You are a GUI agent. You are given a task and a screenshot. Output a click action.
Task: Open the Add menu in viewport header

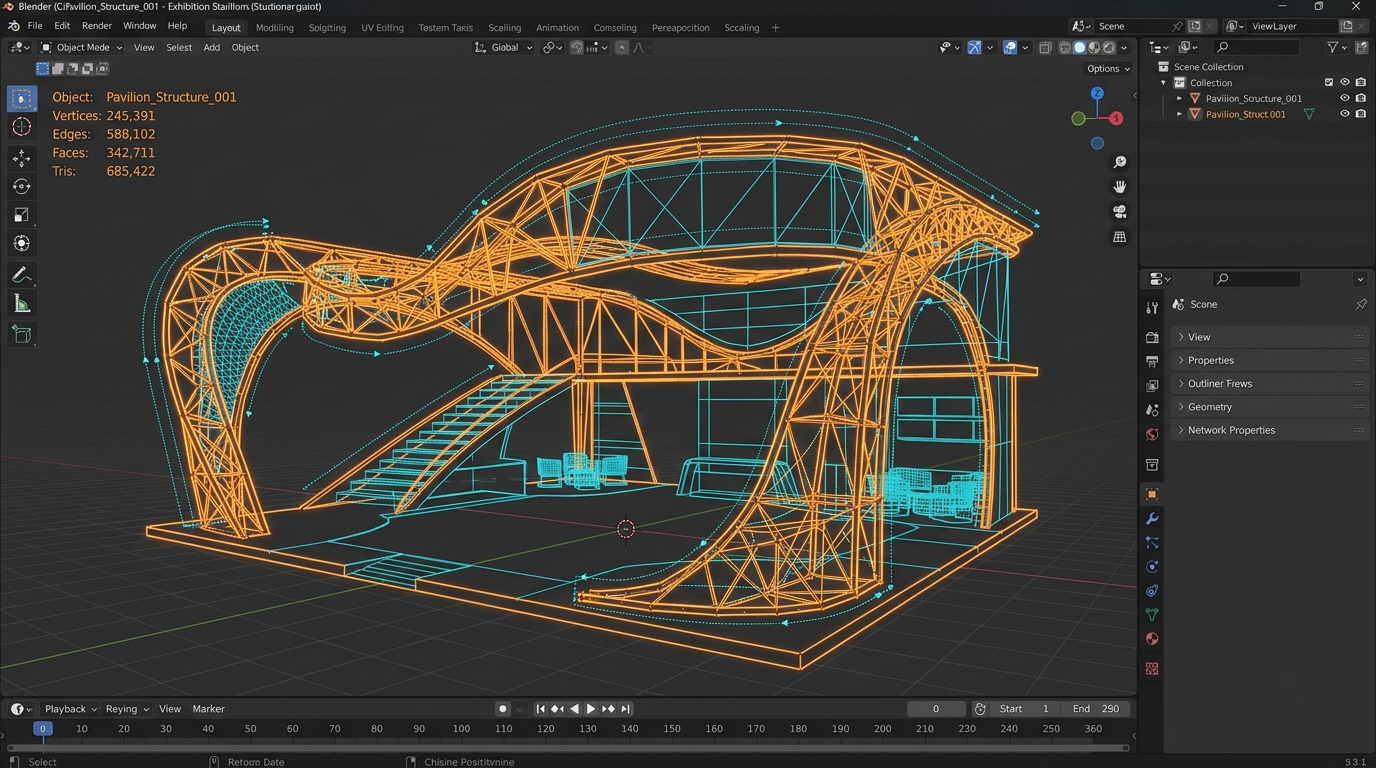tap(212, 47)
